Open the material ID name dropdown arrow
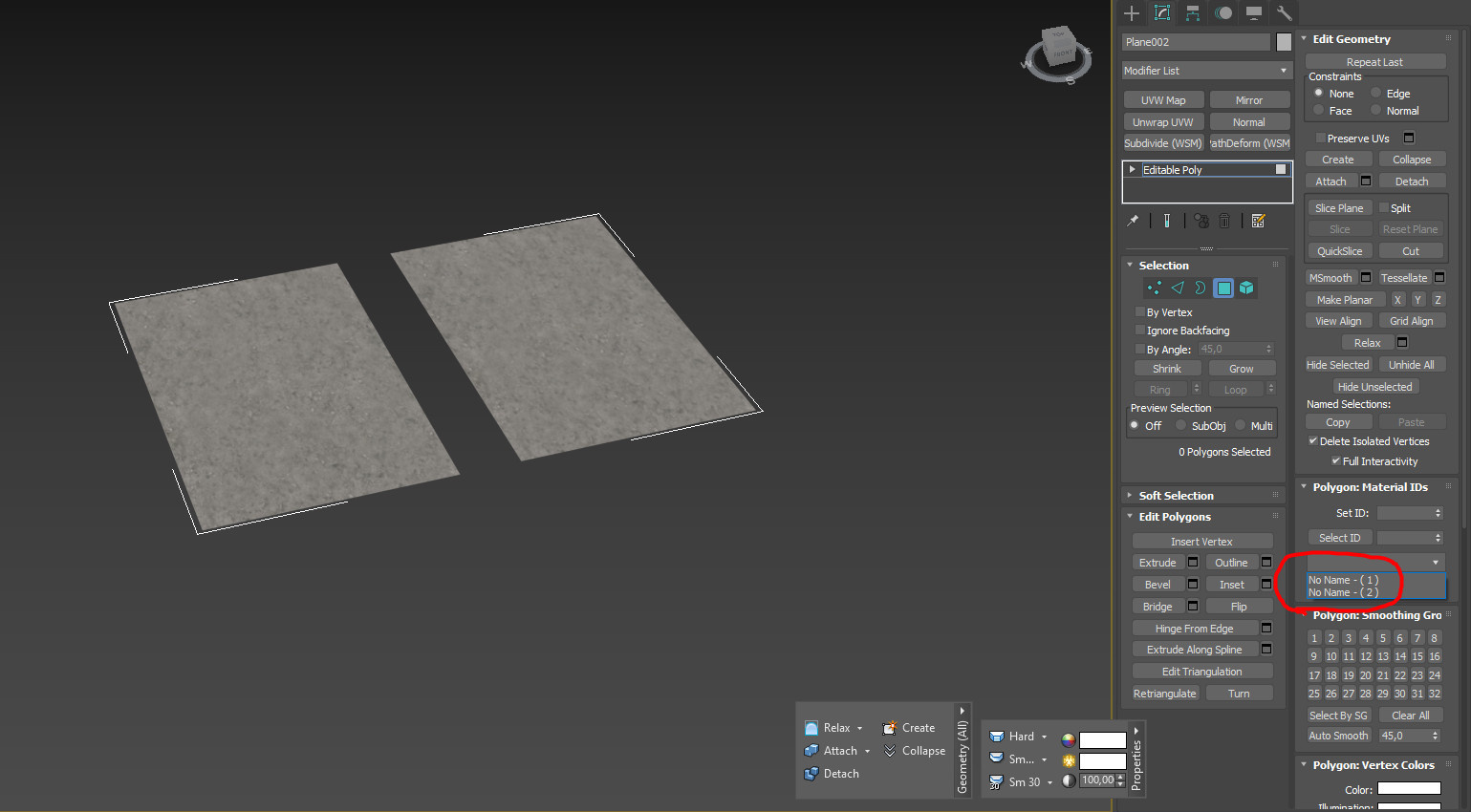The image size is (1471, 812). (1436, 563)
